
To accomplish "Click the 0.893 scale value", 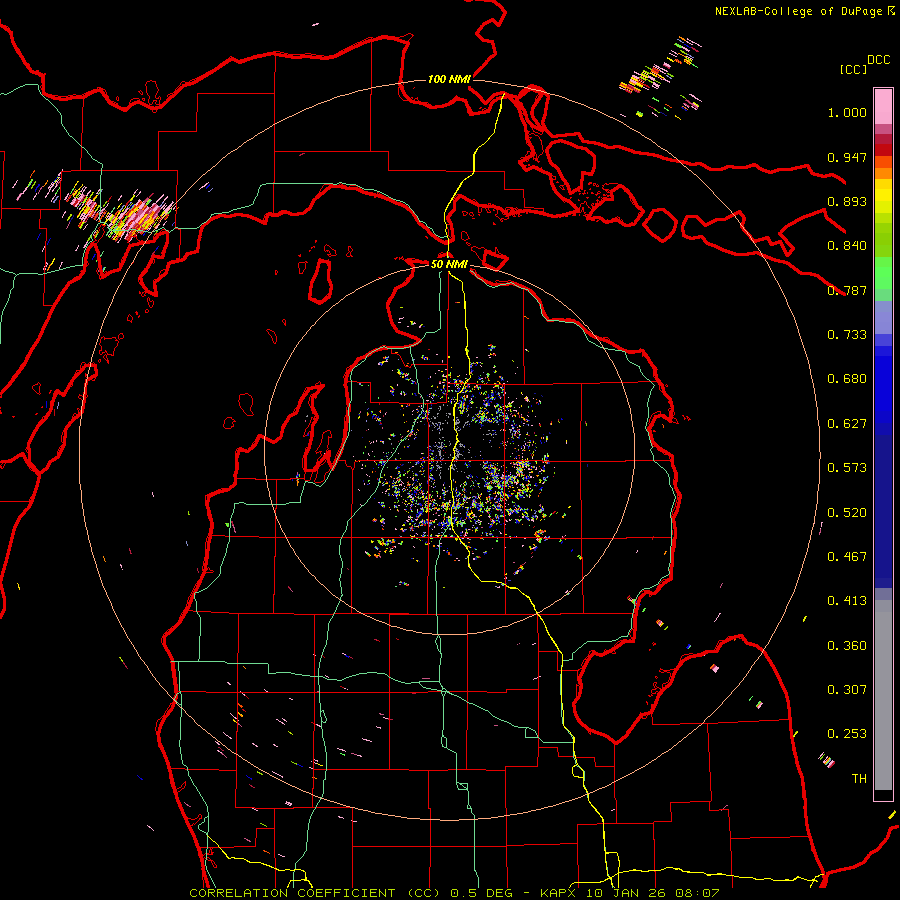I will pyautogui.click(x=847, y=201).
